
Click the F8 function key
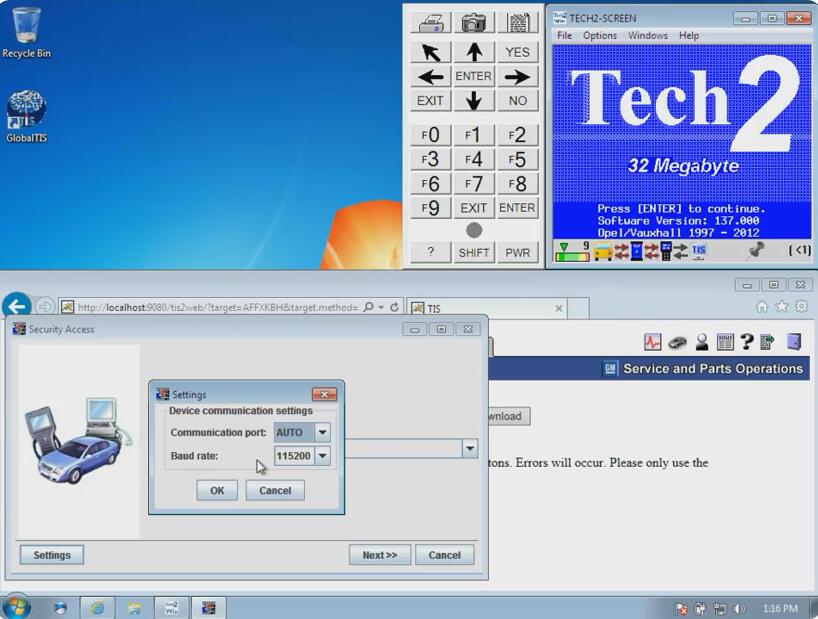point(518,184)
